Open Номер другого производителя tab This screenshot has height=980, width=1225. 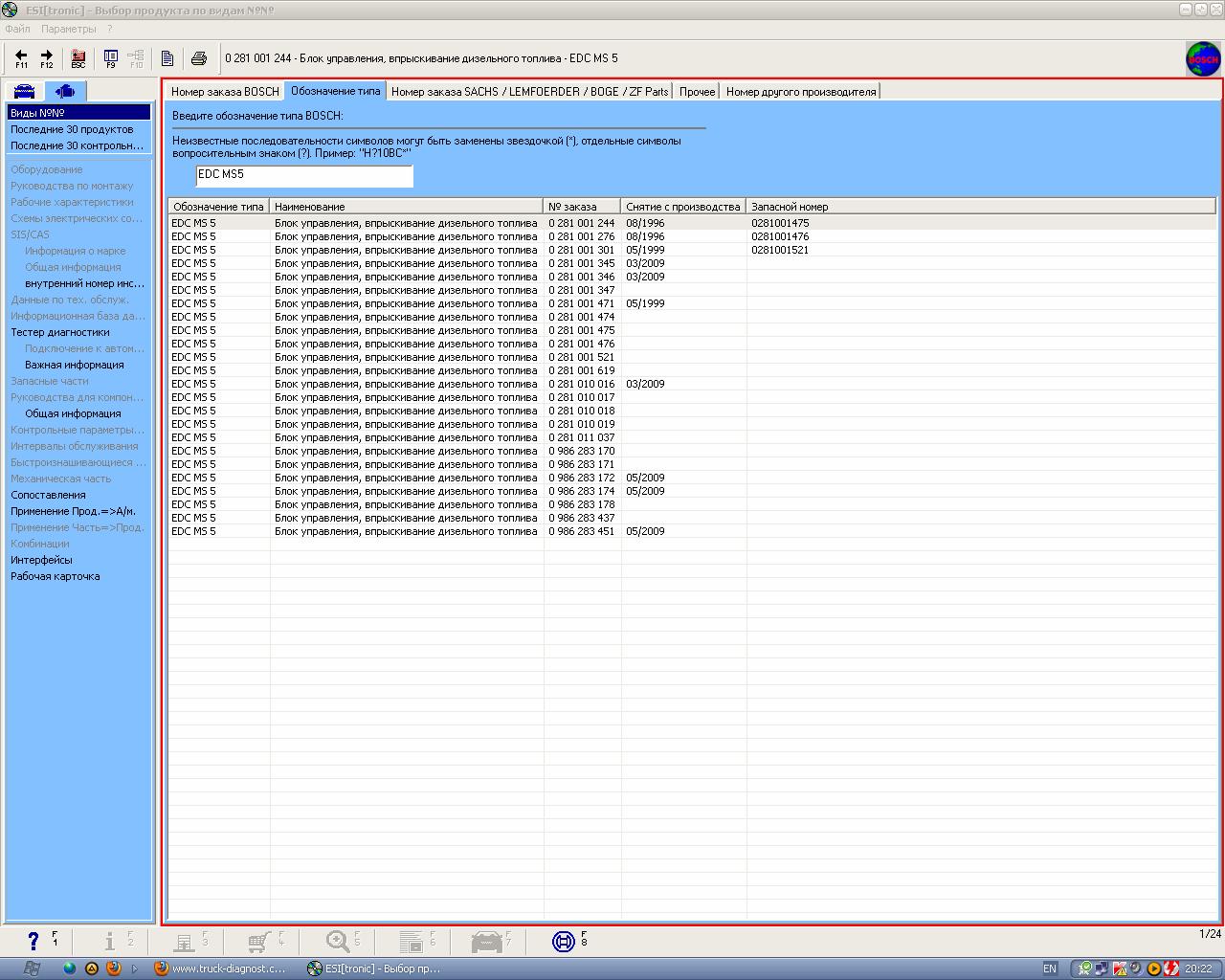pyautogui.click(x=800, y=92)
